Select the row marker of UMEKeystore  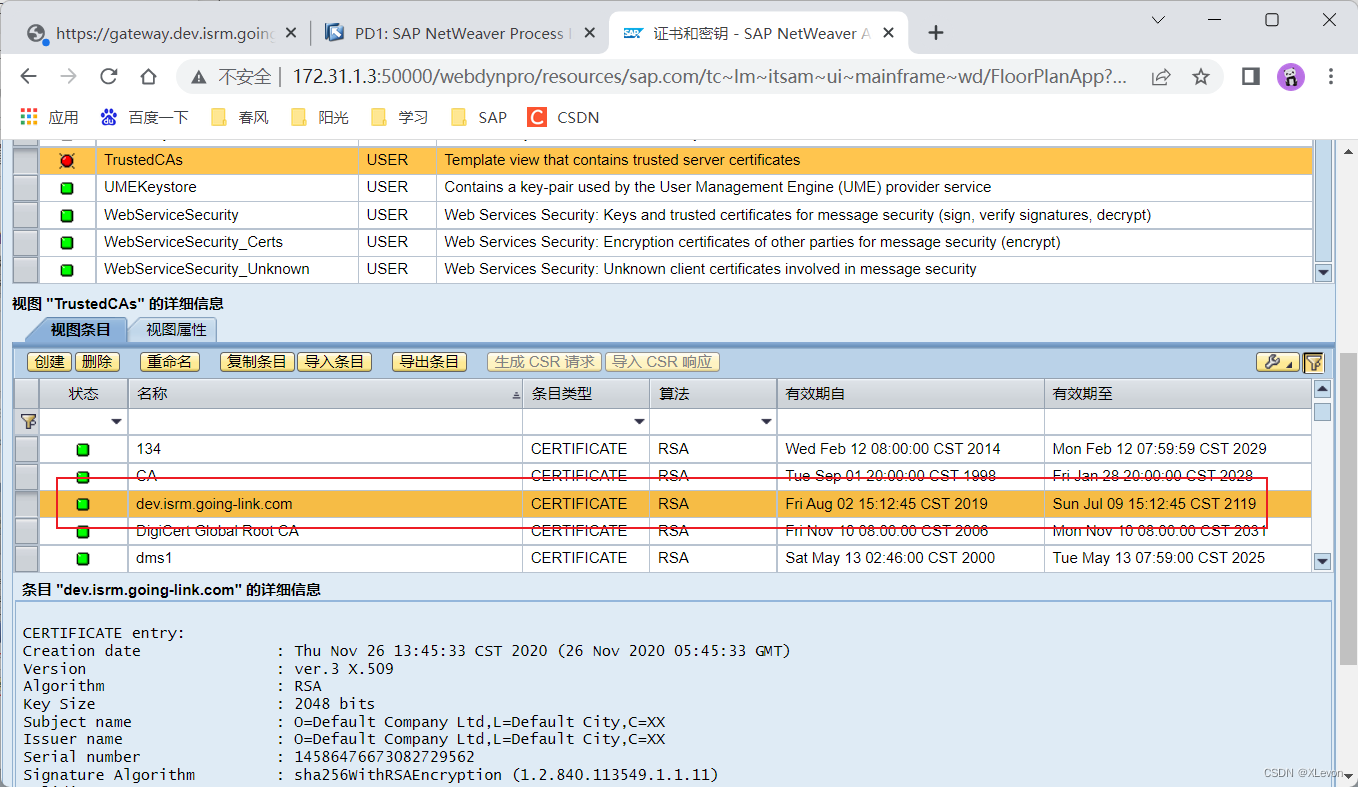[26, 188]
